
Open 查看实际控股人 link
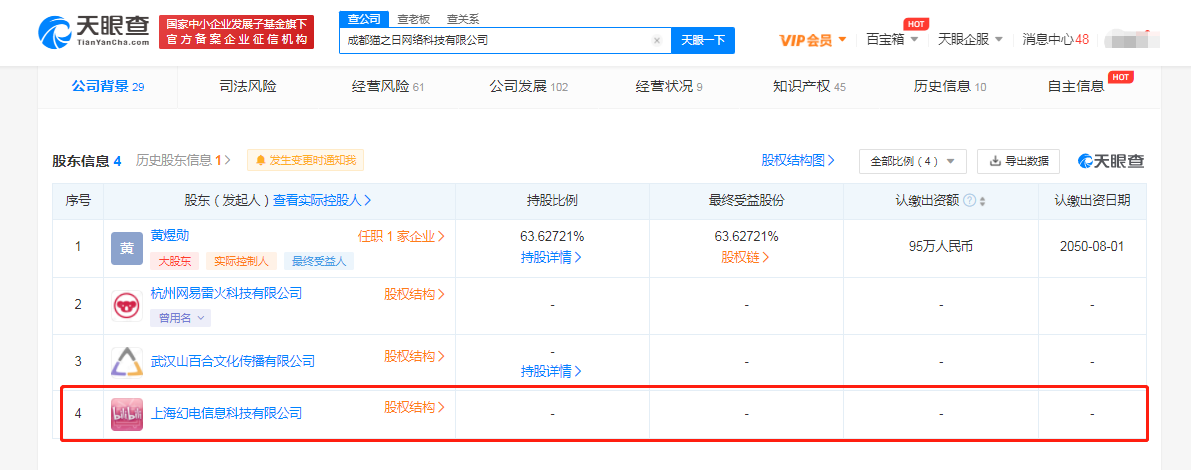pyautogui.click(x=322, y=201)
